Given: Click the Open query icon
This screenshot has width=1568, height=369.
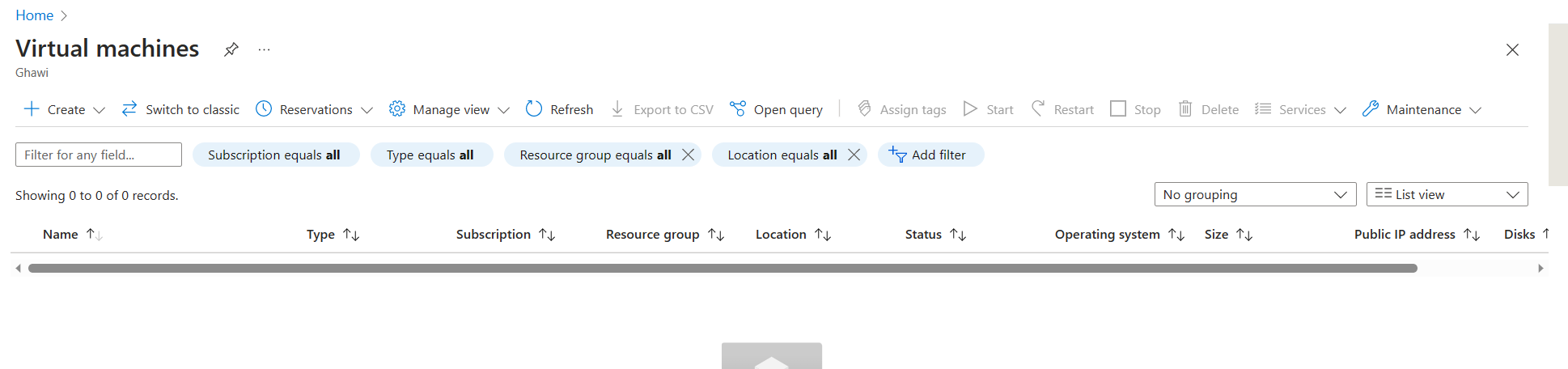Looking at the screenshot, I should (x=738, y=108).
